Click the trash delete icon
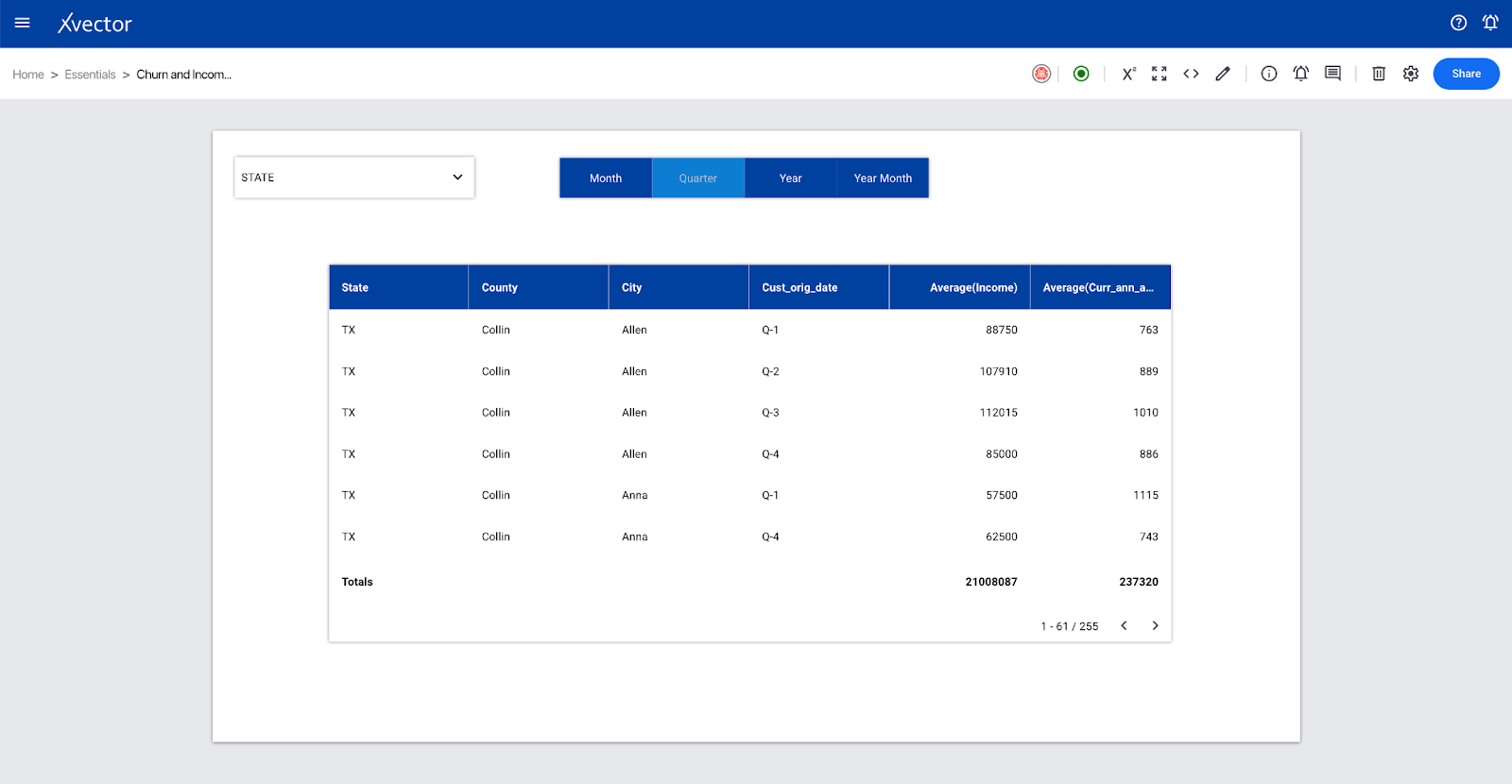 coord(1379,74)
